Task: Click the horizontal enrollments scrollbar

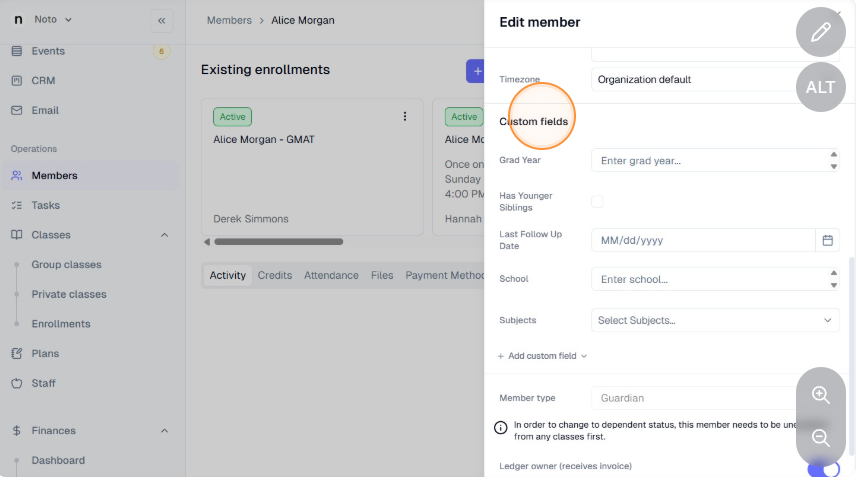Action: [x=279, y=241]
